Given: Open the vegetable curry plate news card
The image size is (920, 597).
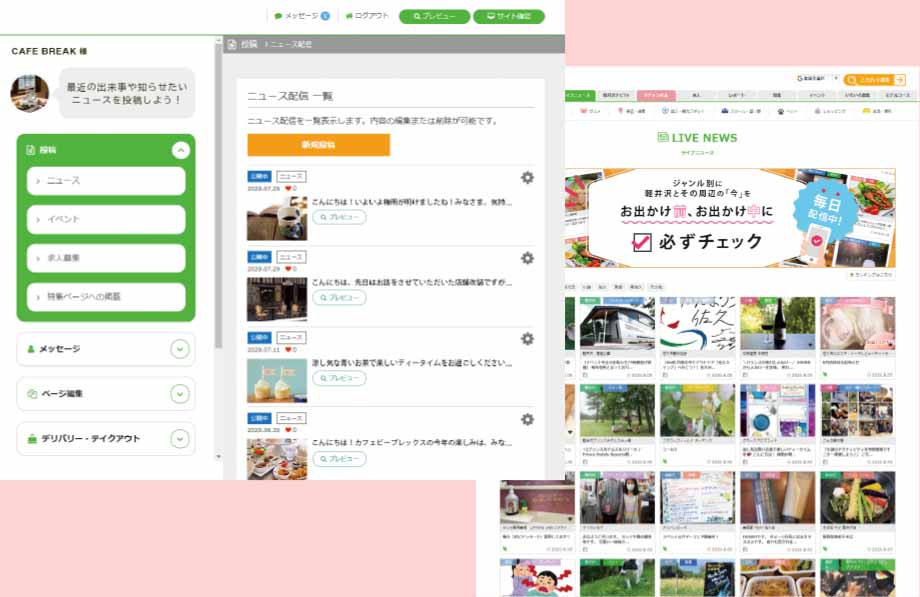Looking at the screenshot, I should (x=857, y=512).
